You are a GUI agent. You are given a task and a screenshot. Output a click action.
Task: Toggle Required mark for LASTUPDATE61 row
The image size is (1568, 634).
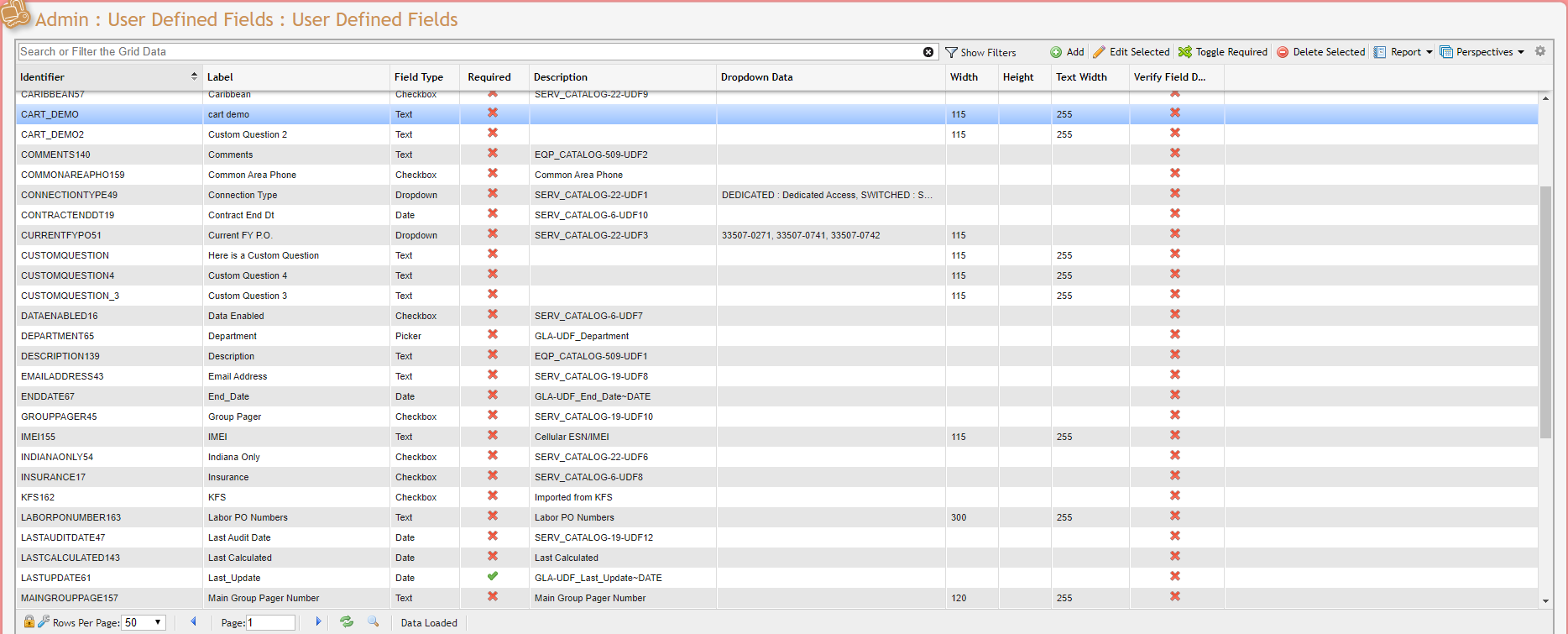493,576
